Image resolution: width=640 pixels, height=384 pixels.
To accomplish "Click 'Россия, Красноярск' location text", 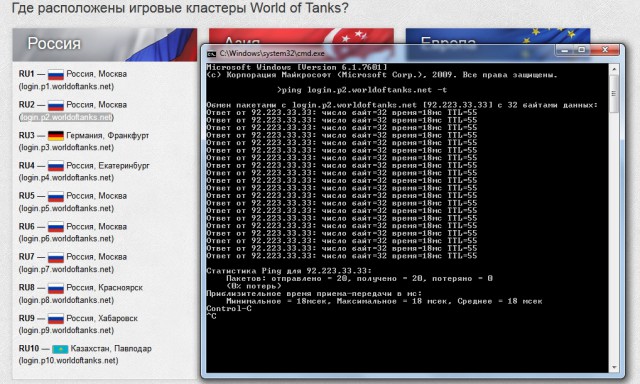I will click(x=104, y=288).
